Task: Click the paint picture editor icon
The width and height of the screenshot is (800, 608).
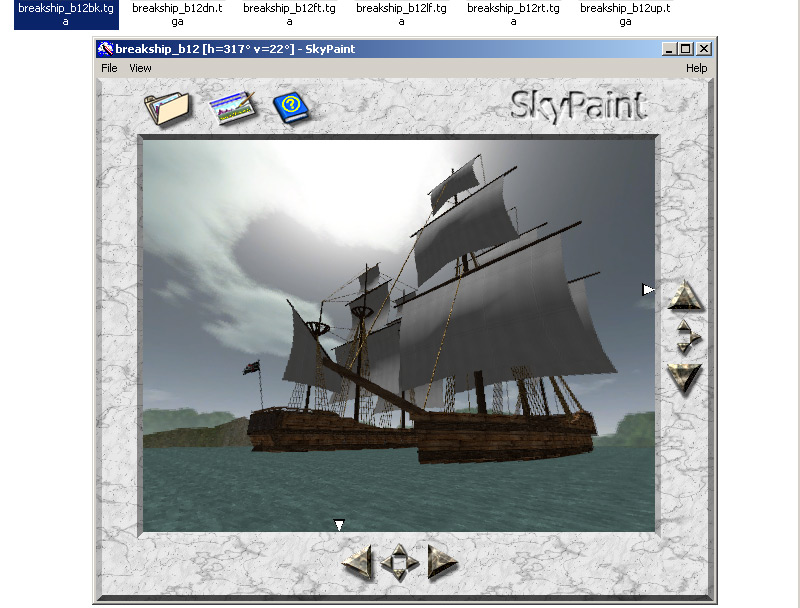Action: [233, 107]
